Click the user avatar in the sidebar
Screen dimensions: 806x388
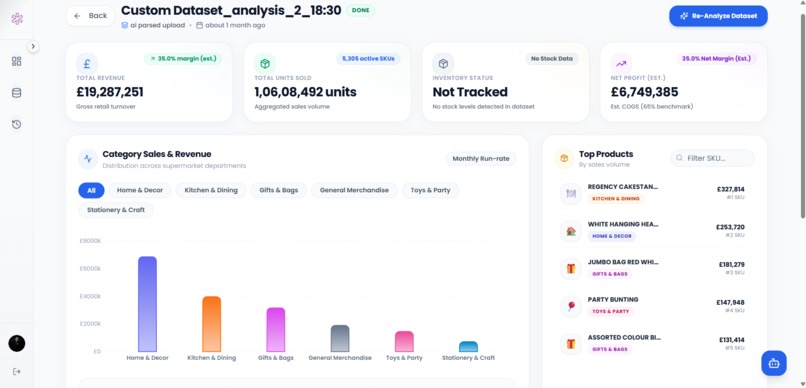tap(17, 343)
